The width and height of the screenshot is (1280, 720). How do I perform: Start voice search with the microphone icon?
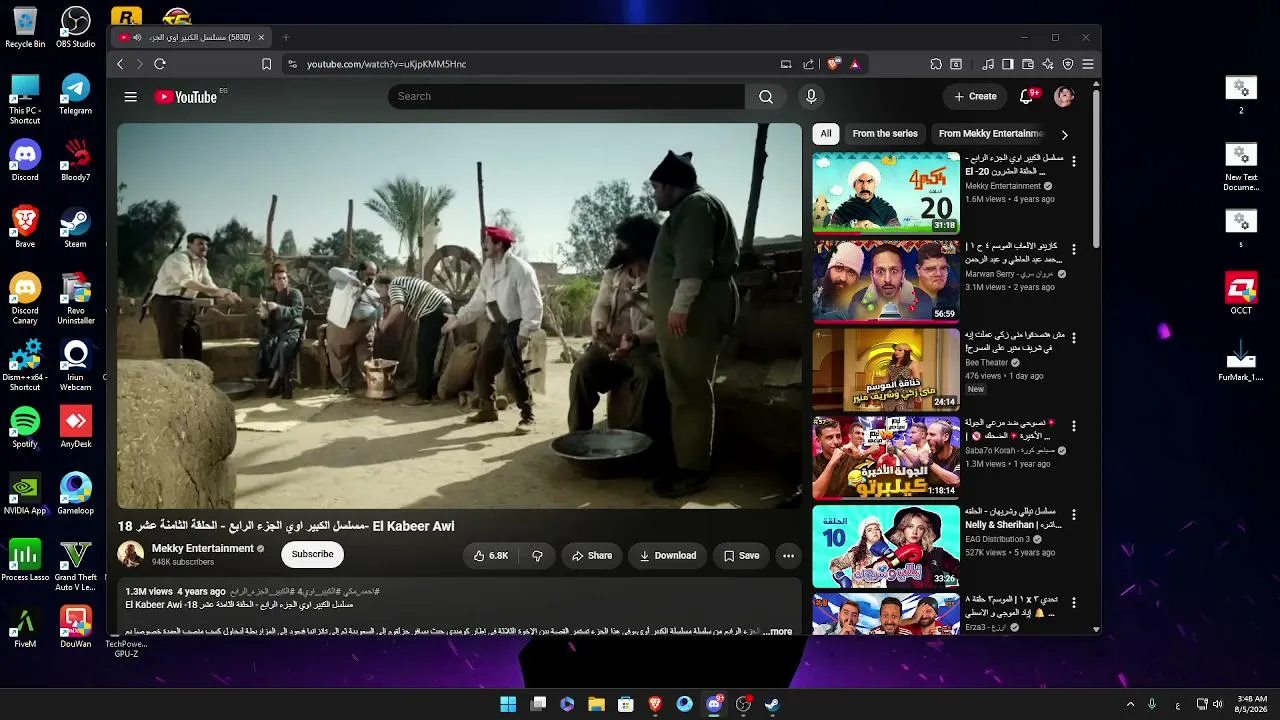pos(811,97)
